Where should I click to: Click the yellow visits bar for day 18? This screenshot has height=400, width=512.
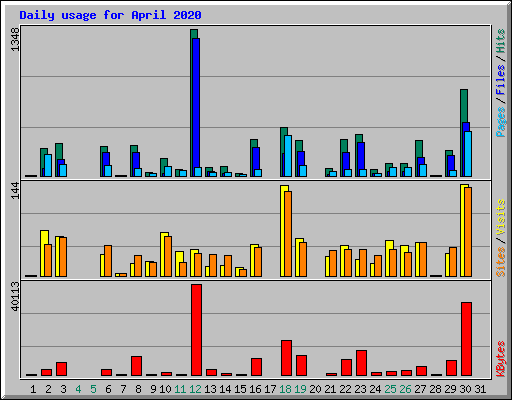coord(283,231)
